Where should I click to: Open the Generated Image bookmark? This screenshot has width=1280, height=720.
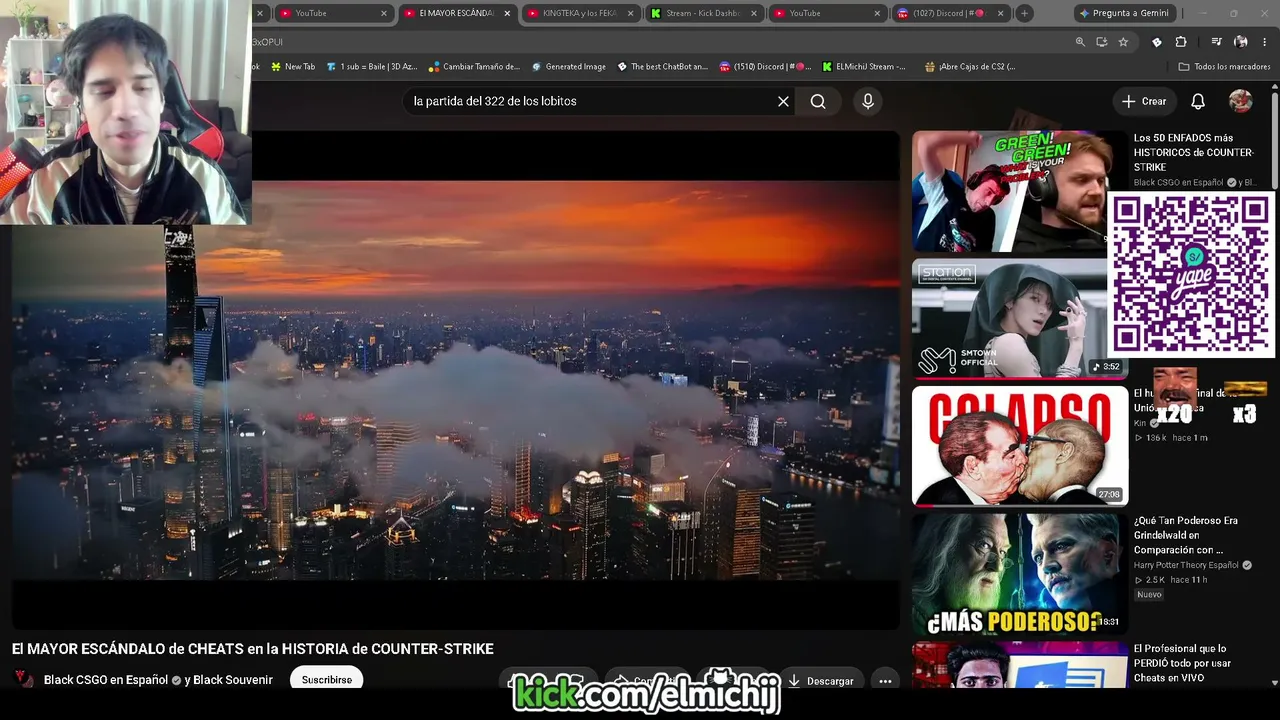tap(568, 67)
